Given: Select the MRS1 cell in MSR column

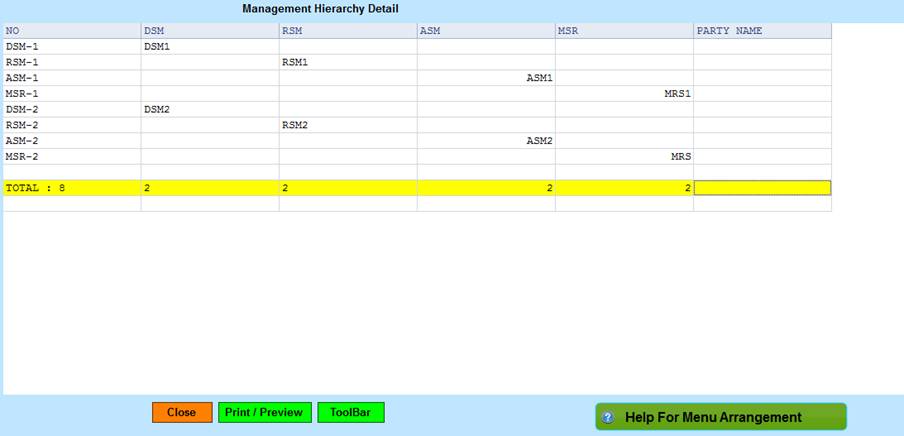Looking at the screenshot, I should tap(623, 94).
